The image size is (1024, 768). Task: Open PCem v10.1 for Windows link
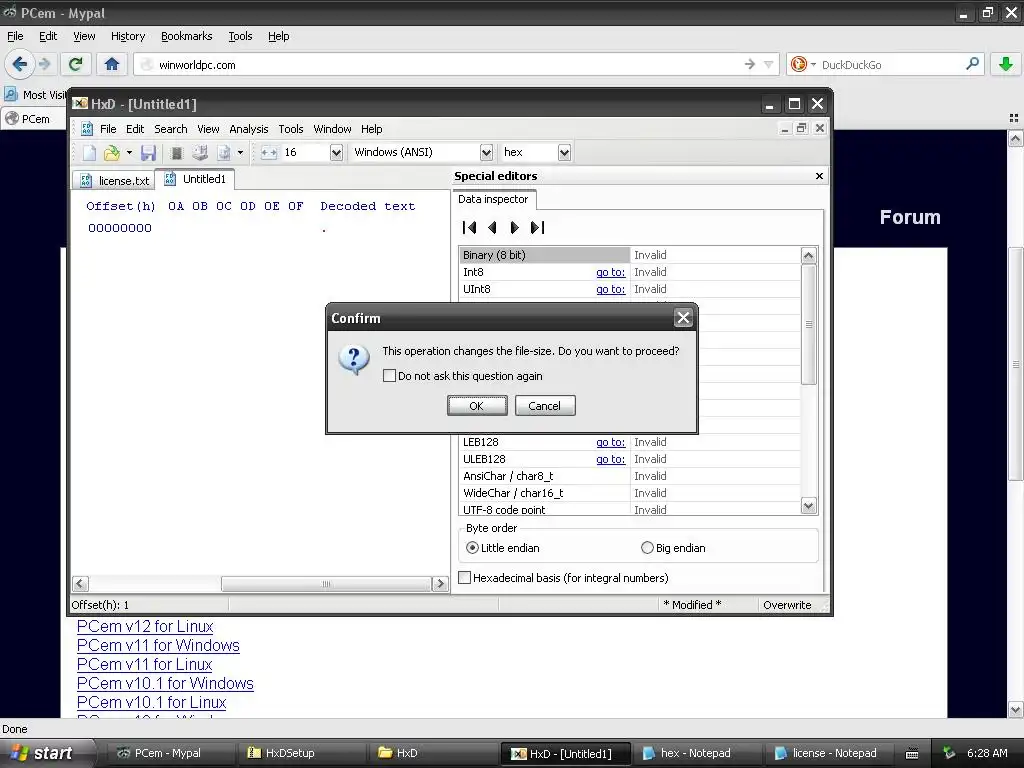[x=165, y=683]
